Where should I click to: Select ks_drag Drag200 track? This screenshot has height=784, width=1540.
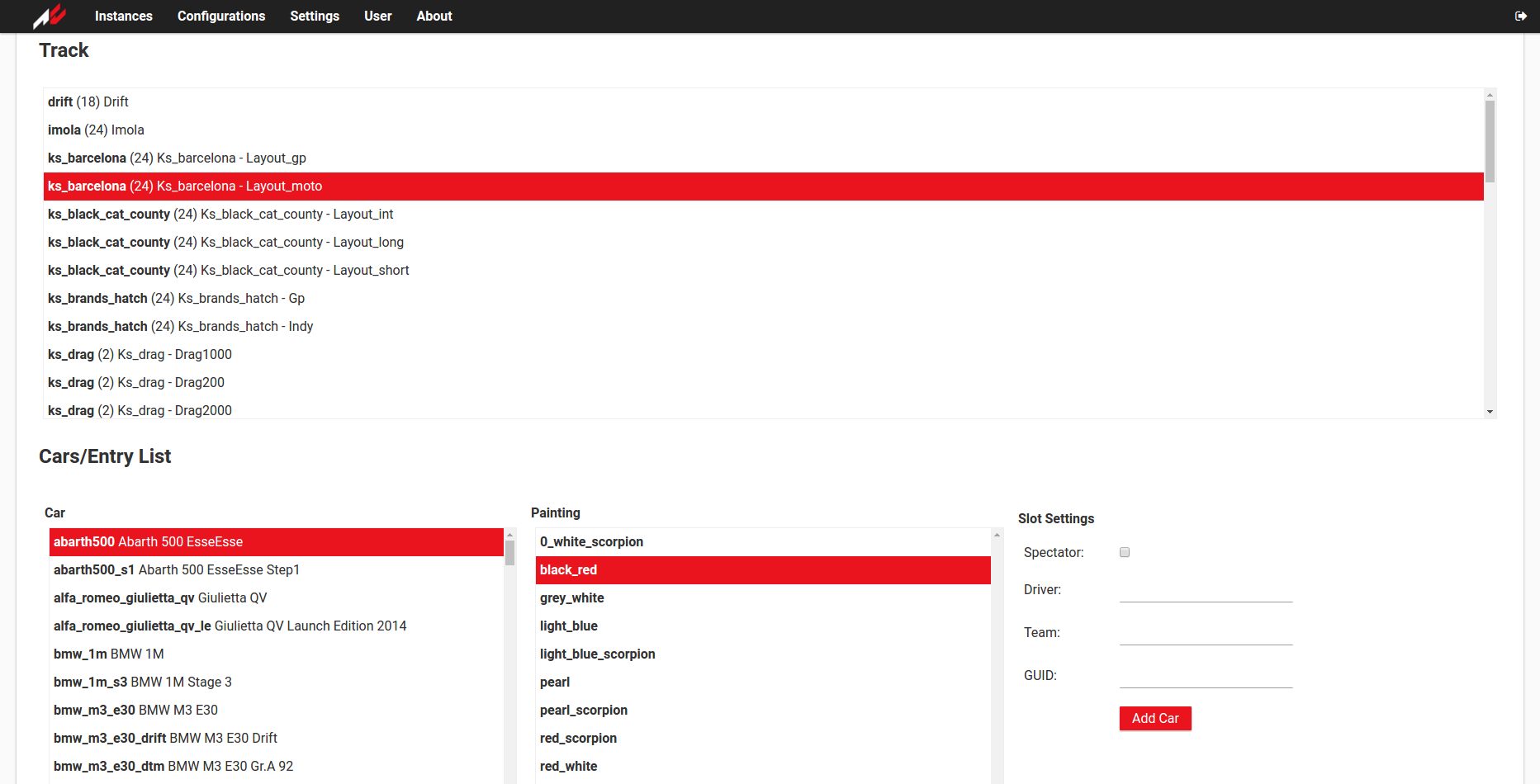764,383
